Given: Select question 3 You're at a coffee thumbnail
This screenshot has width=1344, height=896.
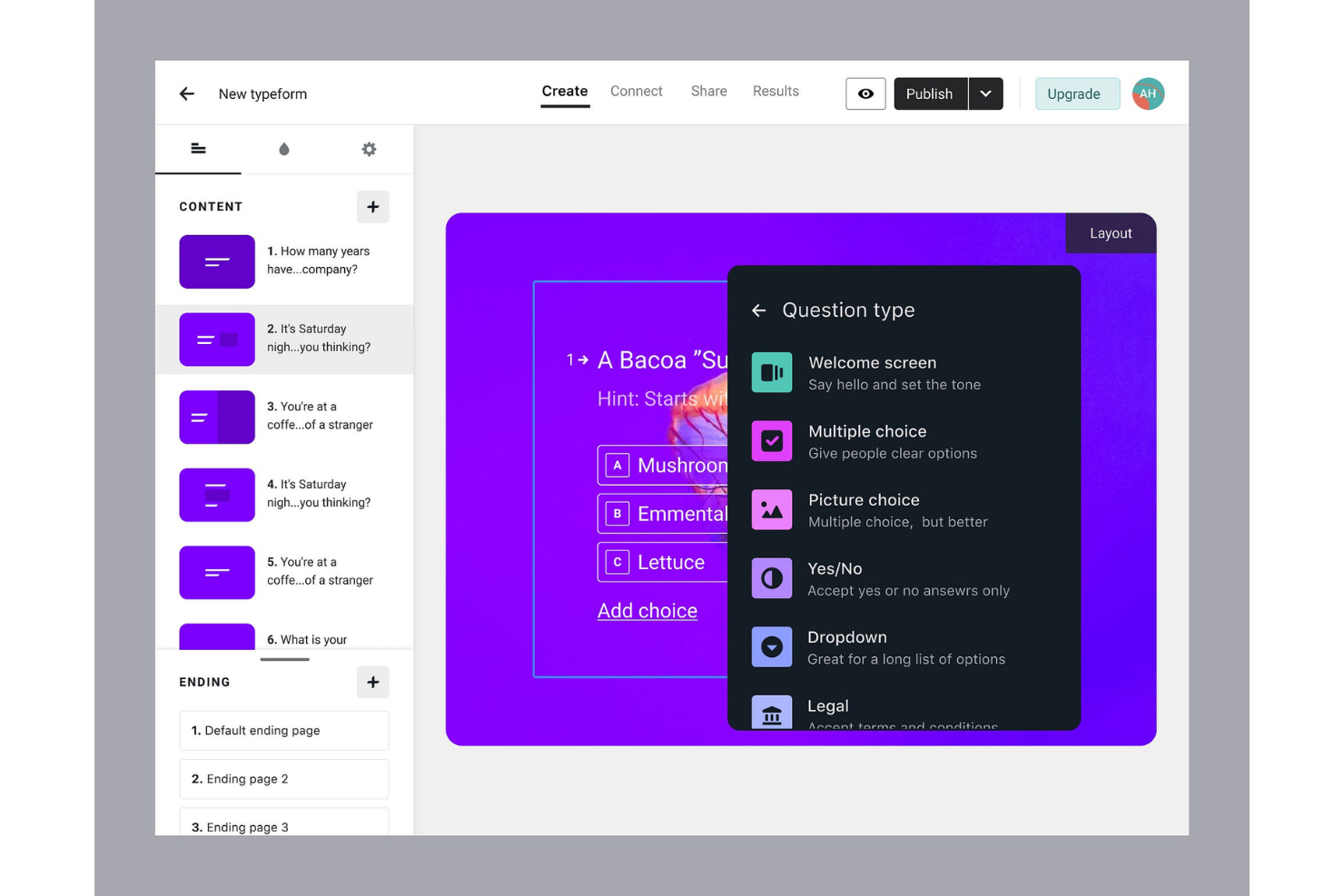Looking at the screenshot, I should pos(217,417).
